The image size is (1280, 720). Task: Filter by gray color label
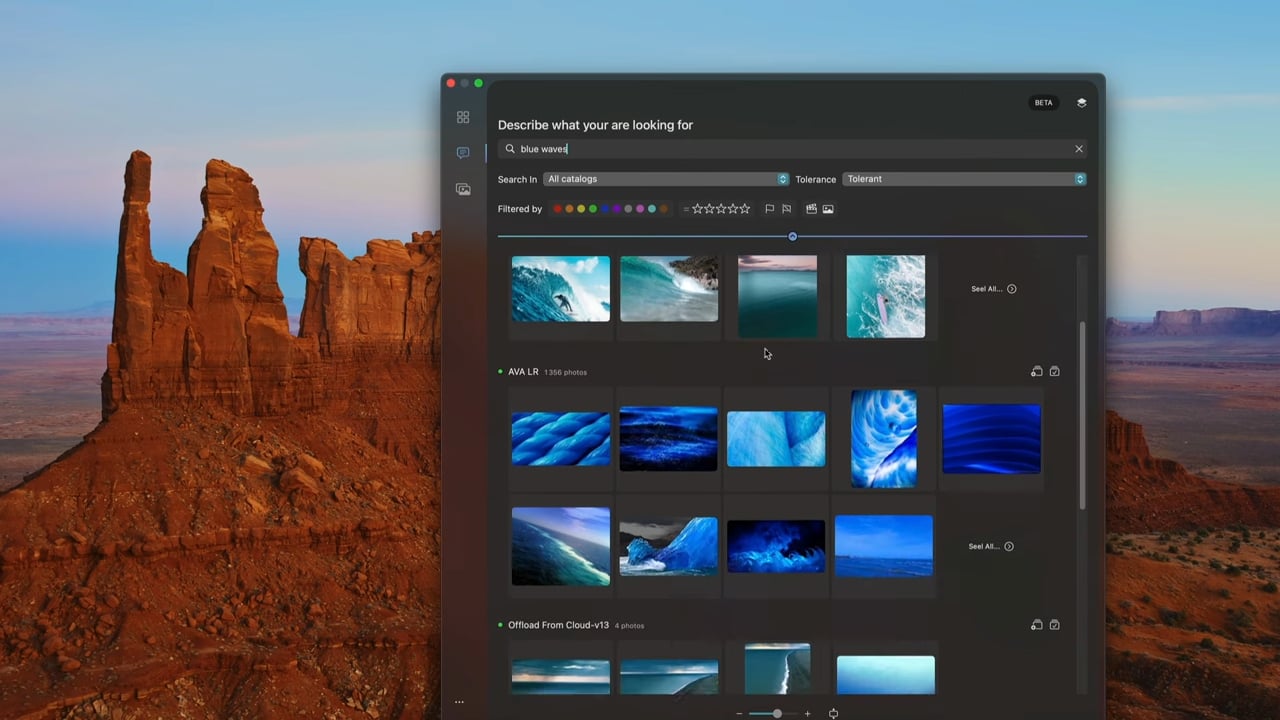click(x=628, y=209)
